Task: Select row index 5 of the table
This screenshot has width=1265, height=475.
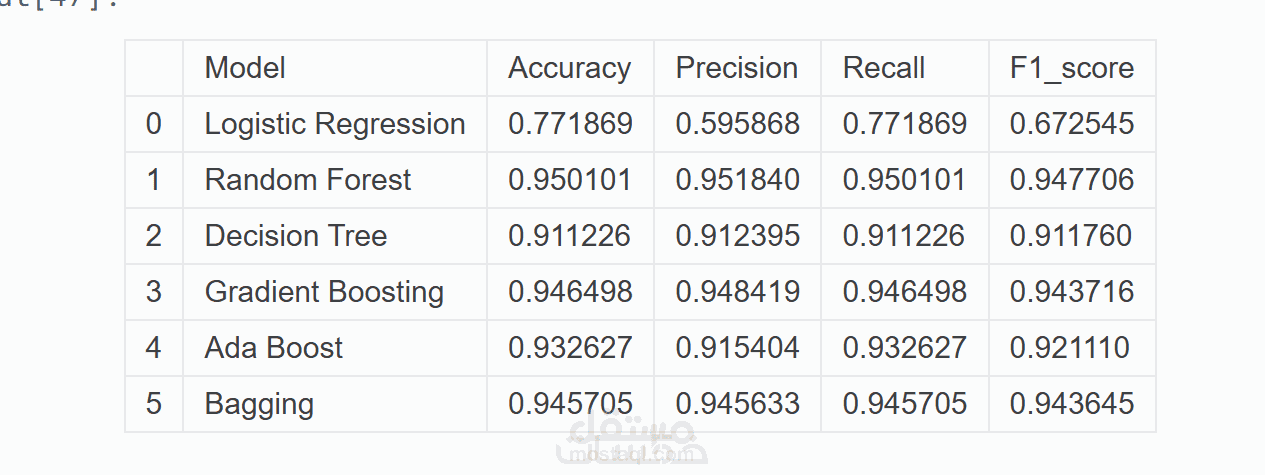Action: 153,404
